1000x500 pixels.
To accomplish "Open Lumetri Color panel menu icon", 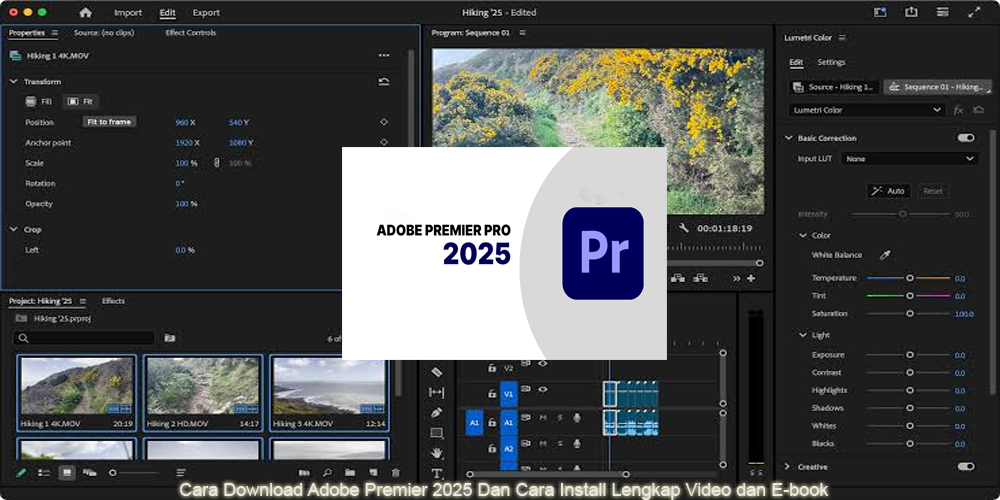I will (x=842, y=38).
